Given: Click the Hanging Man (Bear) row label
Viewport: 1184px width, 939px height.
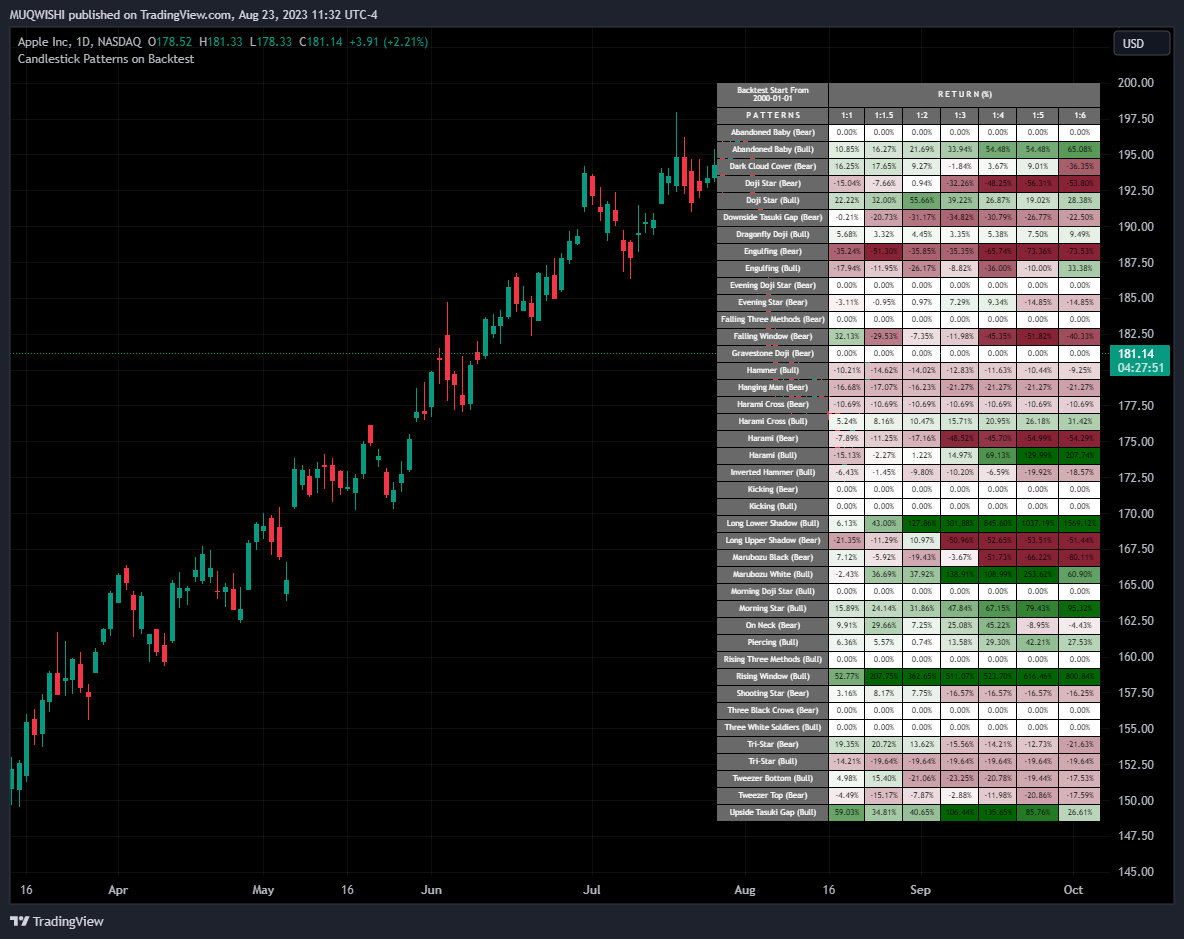Looking at the screenshot, I should point(772,387).
